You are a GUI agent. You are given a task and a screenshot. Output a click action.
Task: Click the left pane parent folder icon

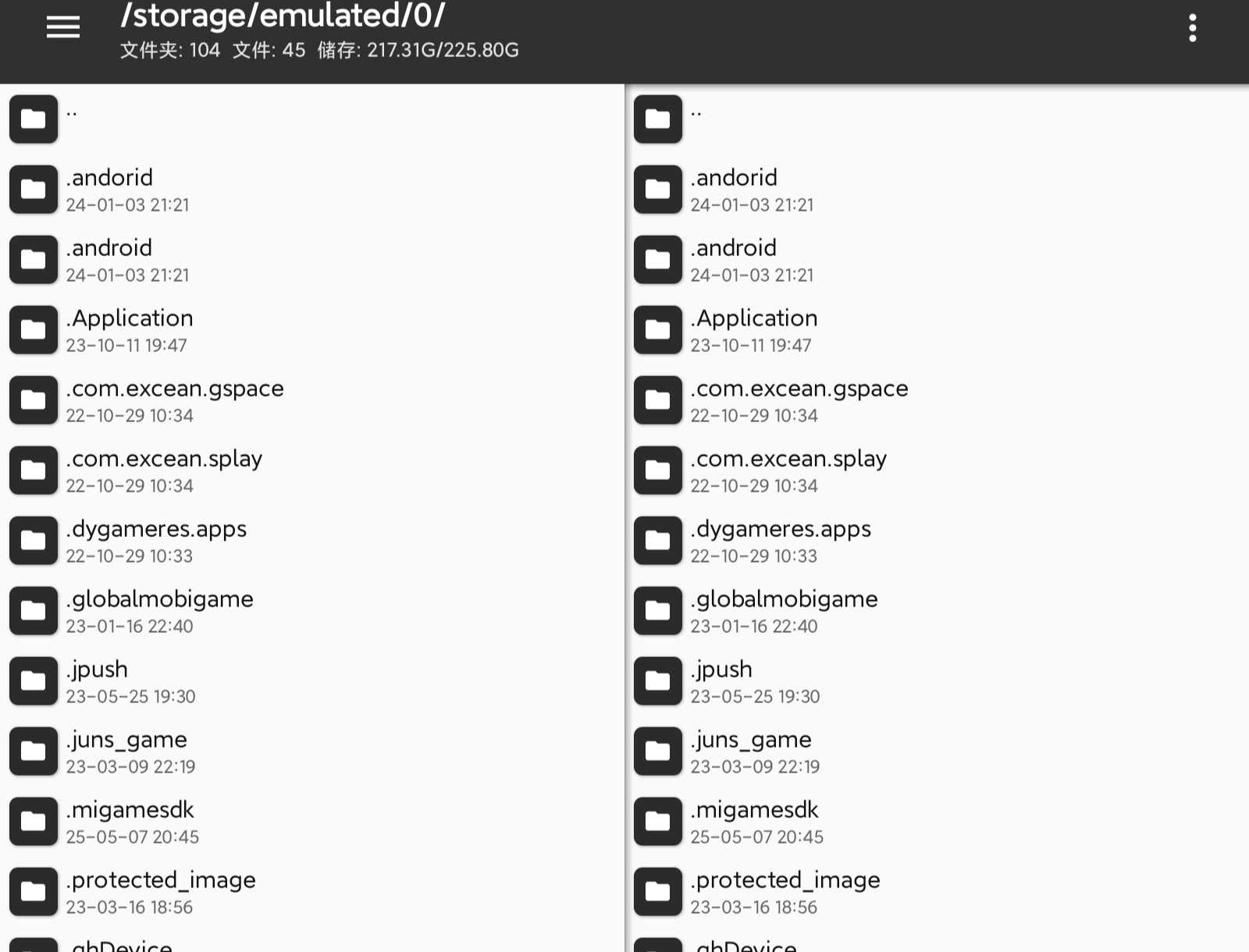(x=34, y=119)
